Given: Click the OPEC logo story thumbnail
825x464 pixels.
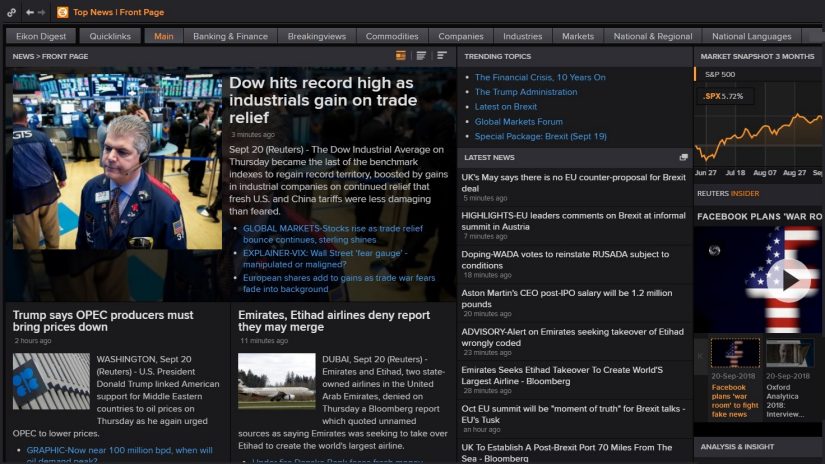Looking at the screenshot, I should click(51, 382).
